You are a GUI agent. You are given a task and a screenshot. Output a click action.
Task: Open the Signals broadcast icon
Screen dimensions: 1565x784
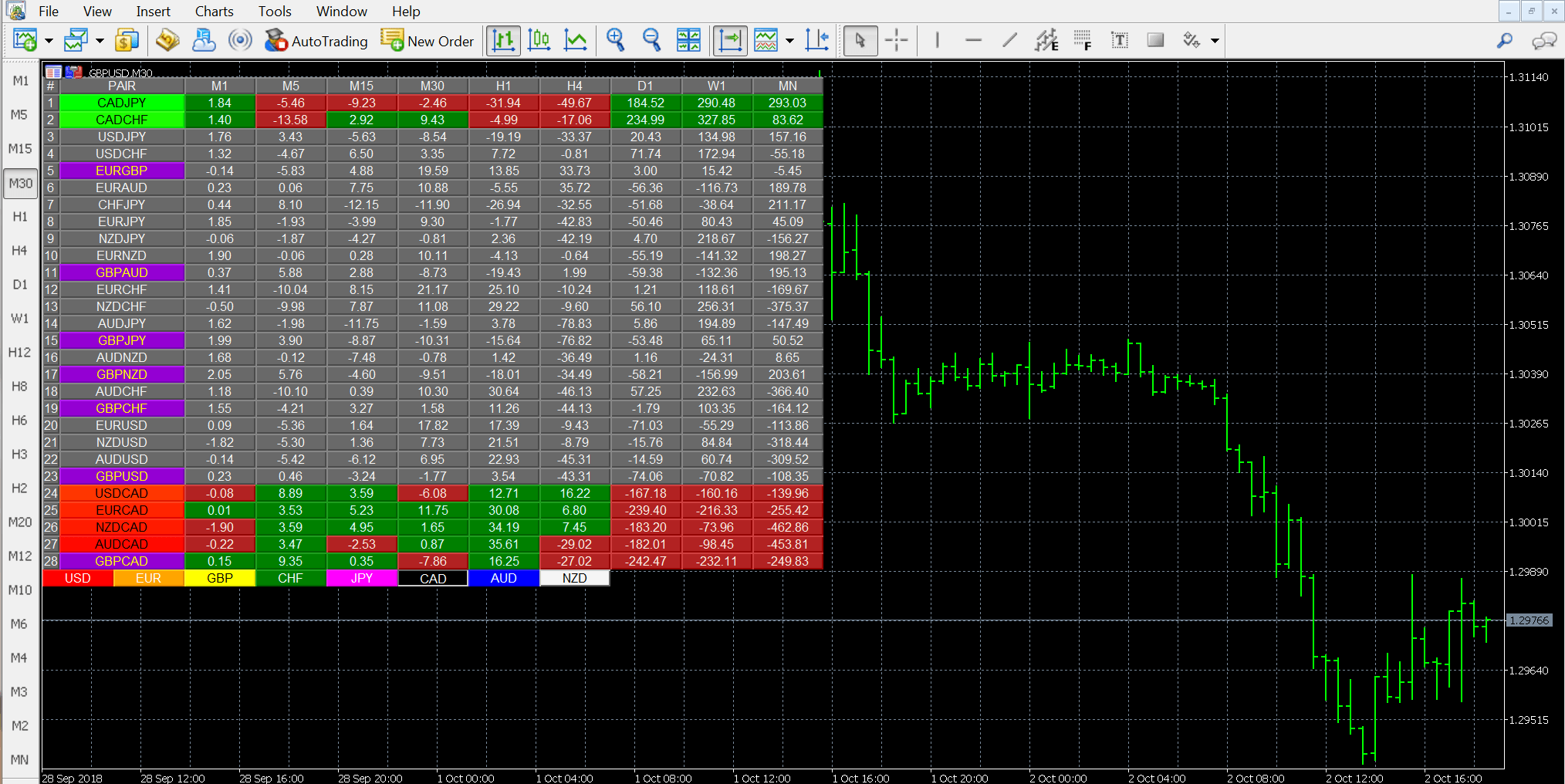tap(240, 40)
